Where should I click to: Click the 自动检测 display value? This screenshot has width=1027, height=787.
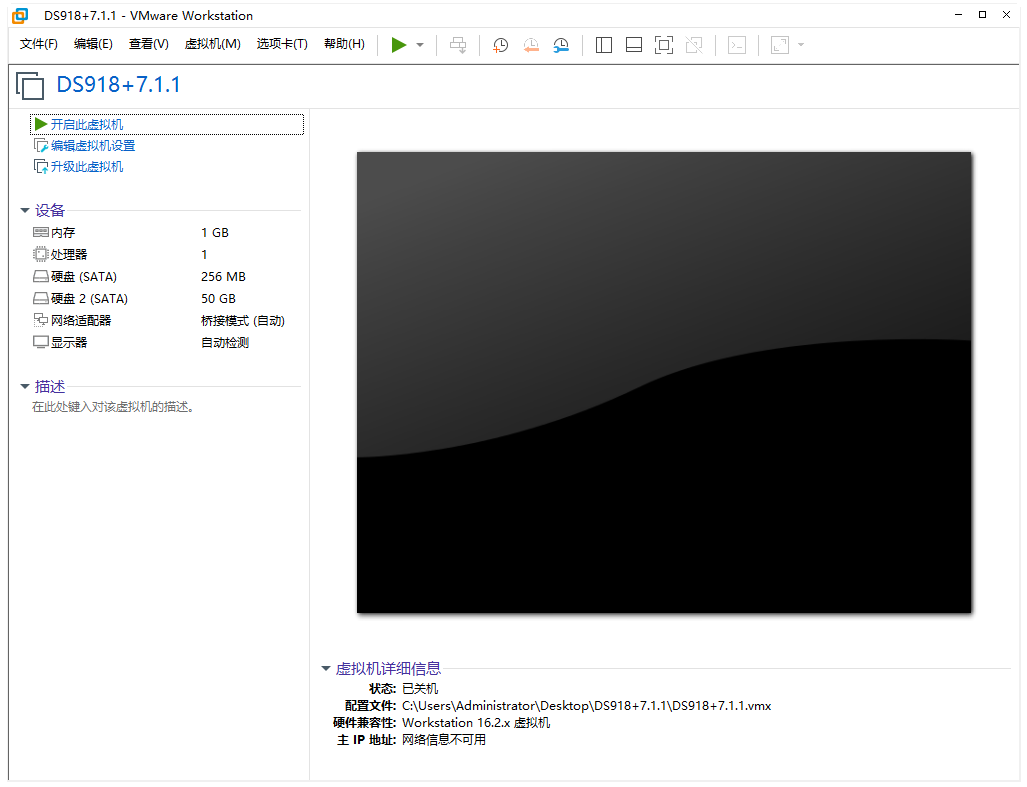(225, 342)
